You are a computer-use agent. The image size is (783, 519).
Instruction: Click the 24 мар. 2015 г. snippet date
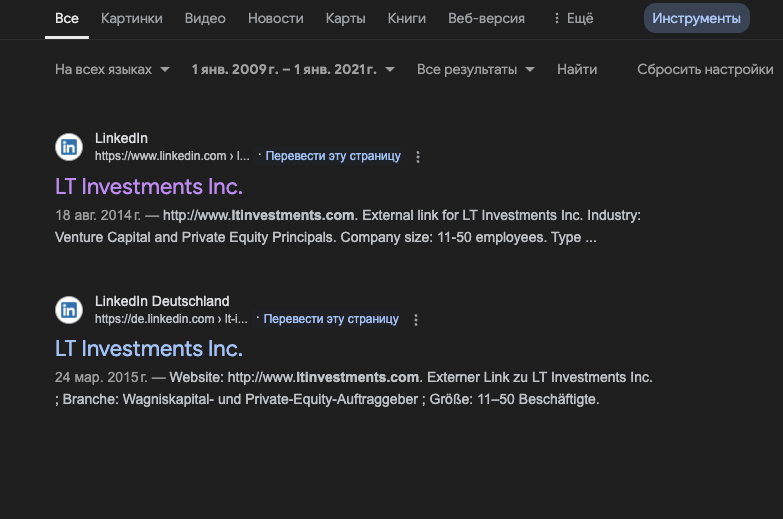(101, 377)
